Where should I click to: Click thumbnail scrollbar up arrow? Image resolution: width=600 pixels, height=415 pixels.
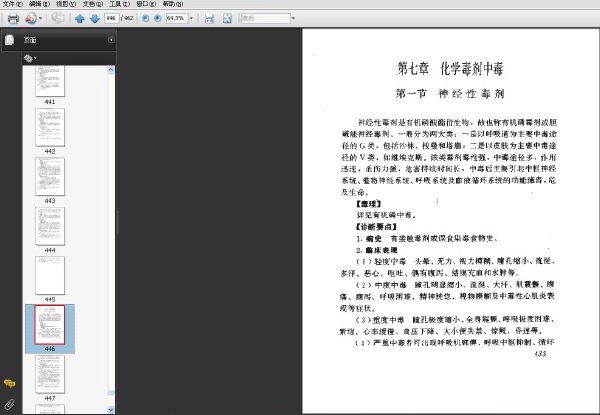(111, 70)
